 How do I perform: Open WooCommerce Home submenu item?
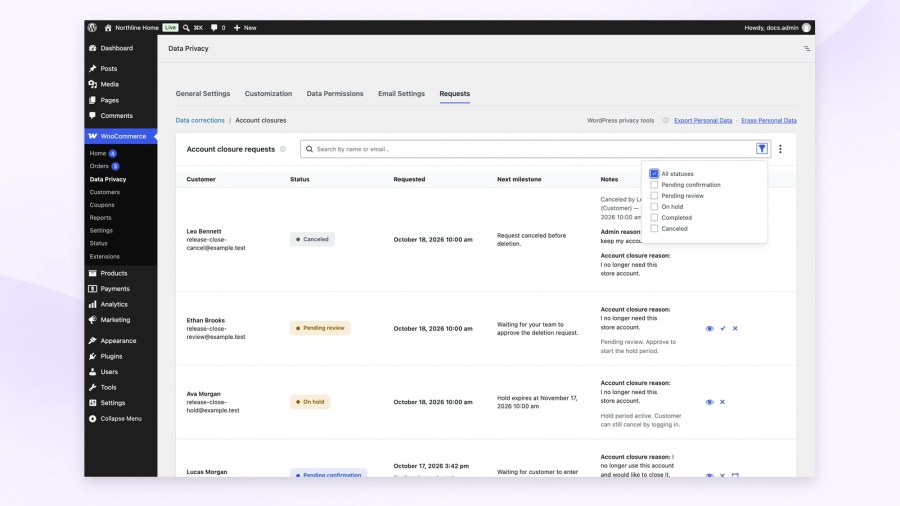(98, 153)
